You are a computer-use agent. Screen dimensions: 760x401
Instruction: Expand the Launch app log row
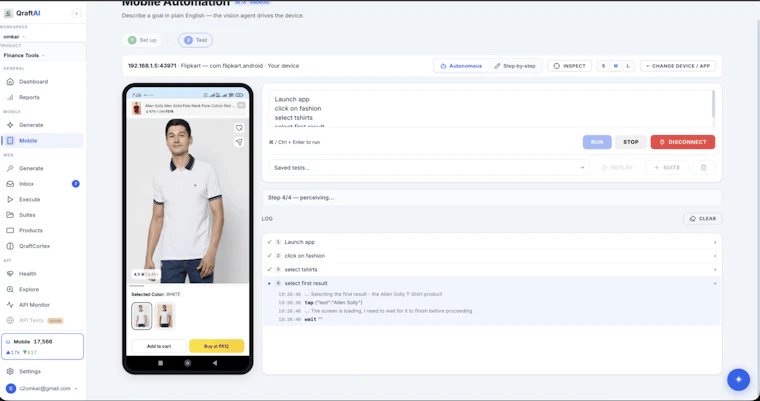coord(491,242)
